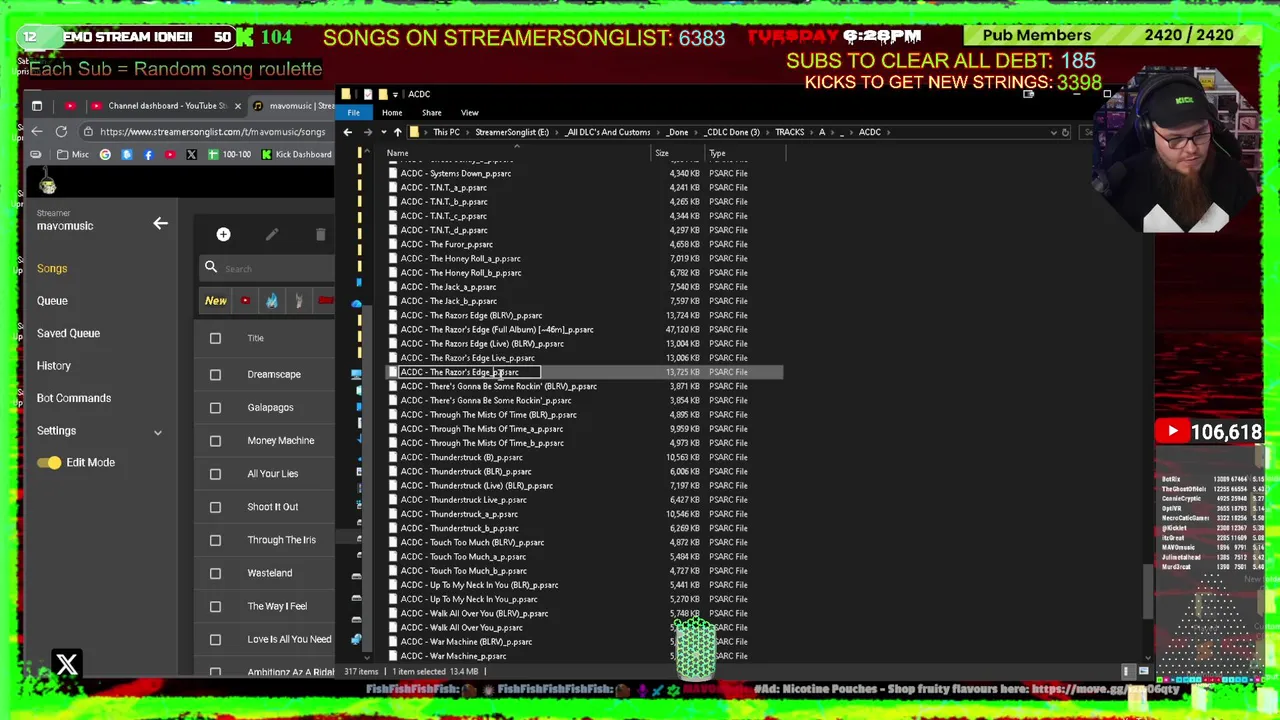Open the File menu in Explorer
The height and width of the screenshot is (720, 1280).
353,113
